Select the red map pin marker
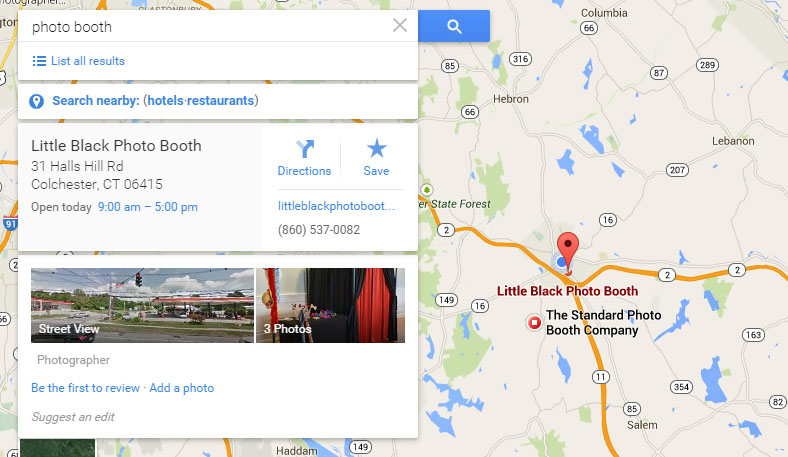Image resolution: width=788 pixels, height=457 pixels. (x=568, y=253)
